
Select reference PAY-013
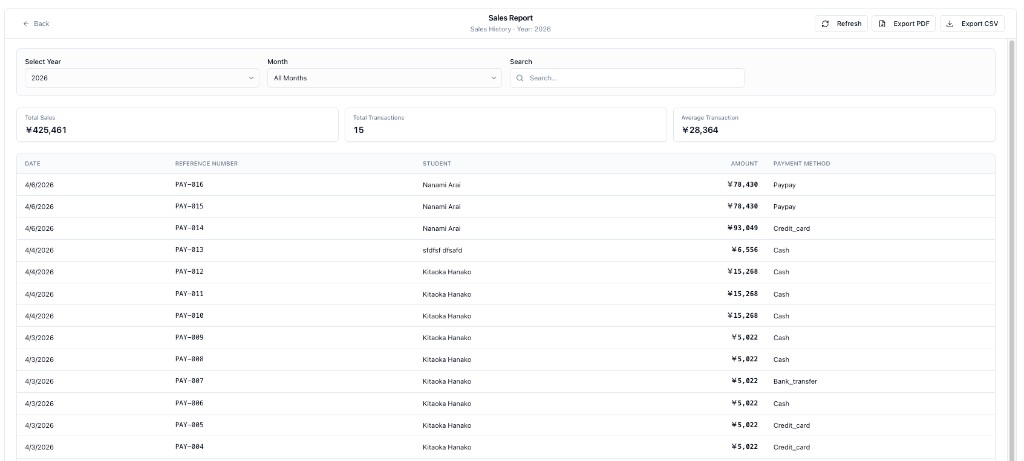coord(189,250)
